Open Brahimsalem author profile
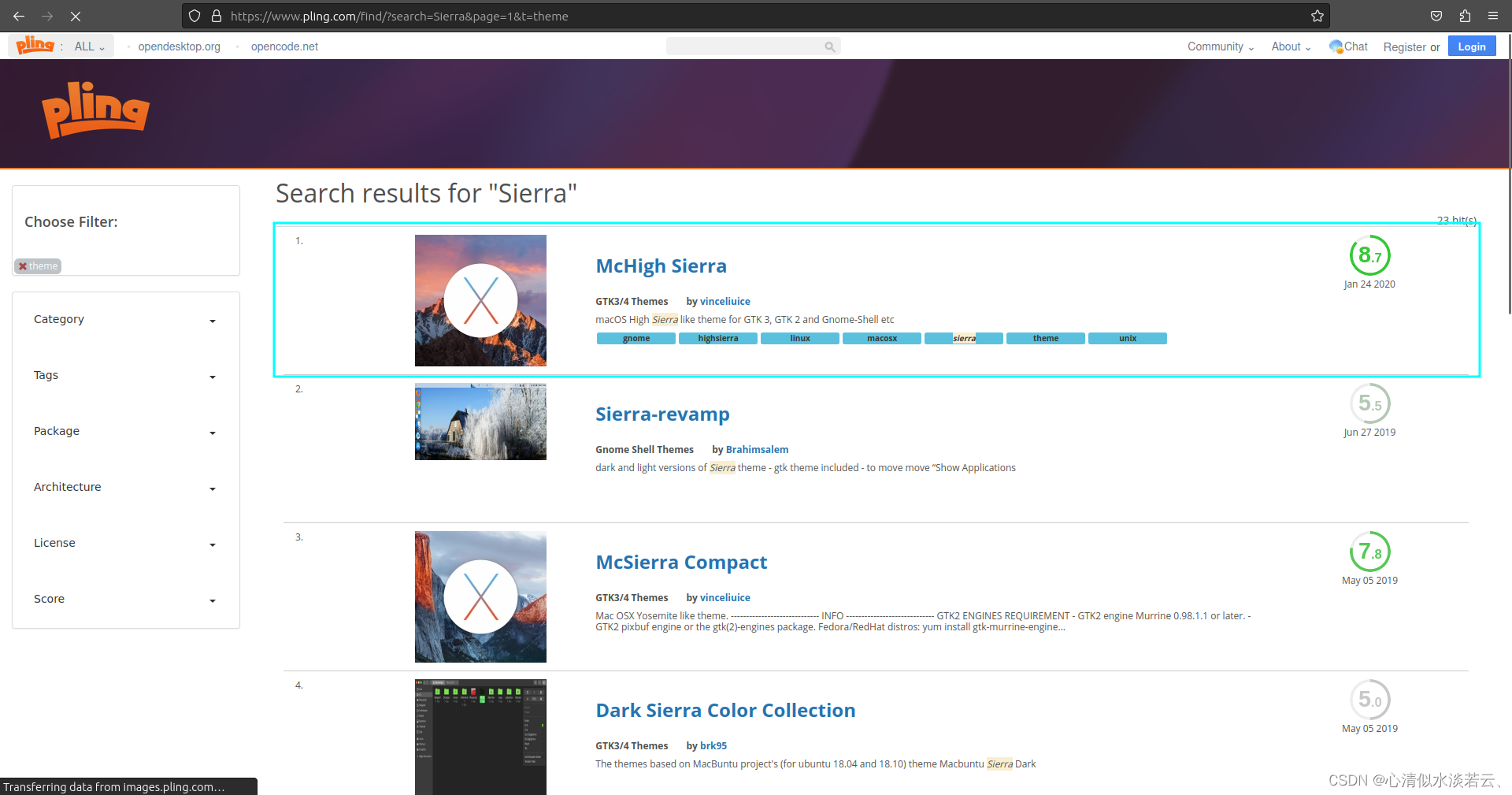 pyautogui.click(x=757, y=449)
